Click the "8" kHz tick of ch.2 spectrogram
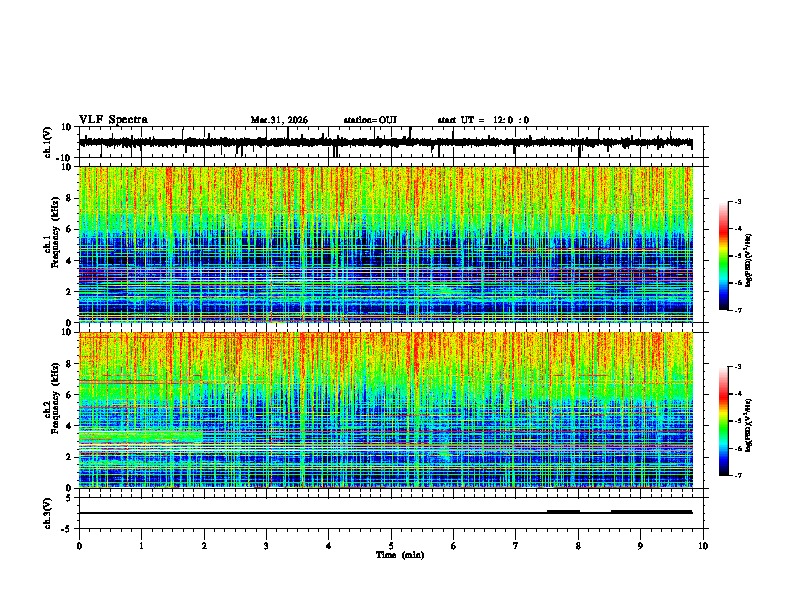The image size is (792, 612). pyautogui.click(x=69, y=364)
